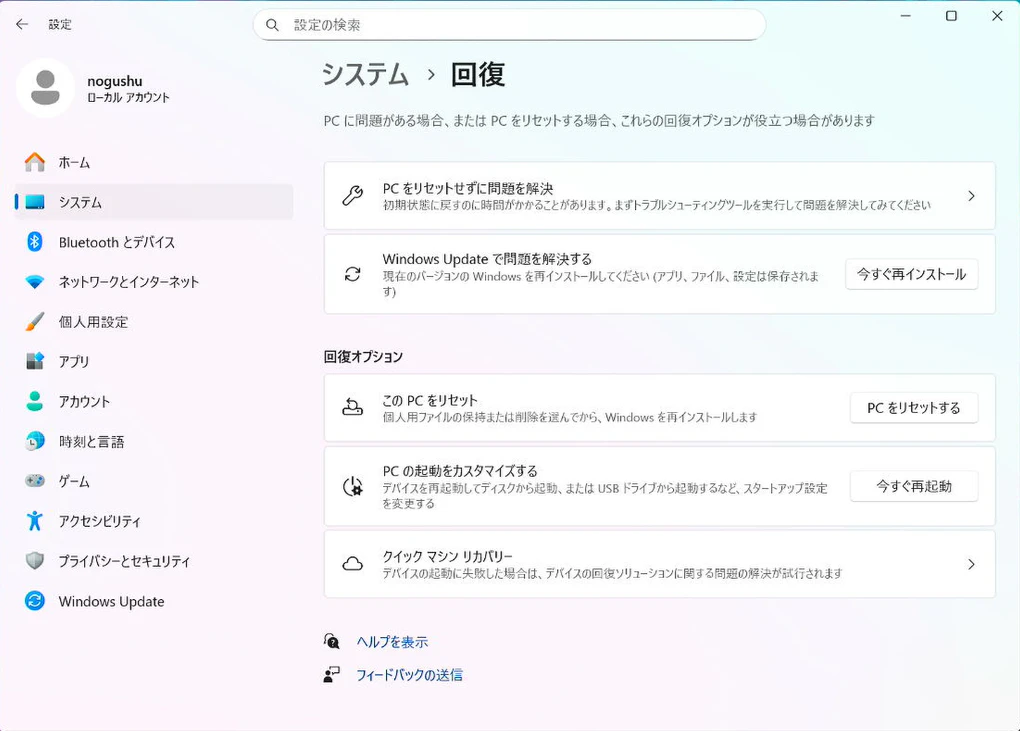Click the 回復 page title
1020x731 pixels.
coord(477,74)
